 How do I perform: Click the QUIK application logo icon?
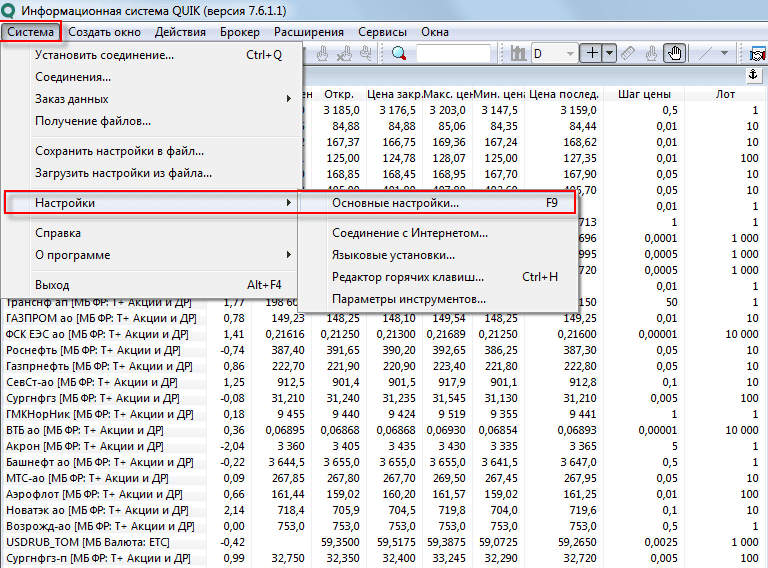tap(8, 11)
